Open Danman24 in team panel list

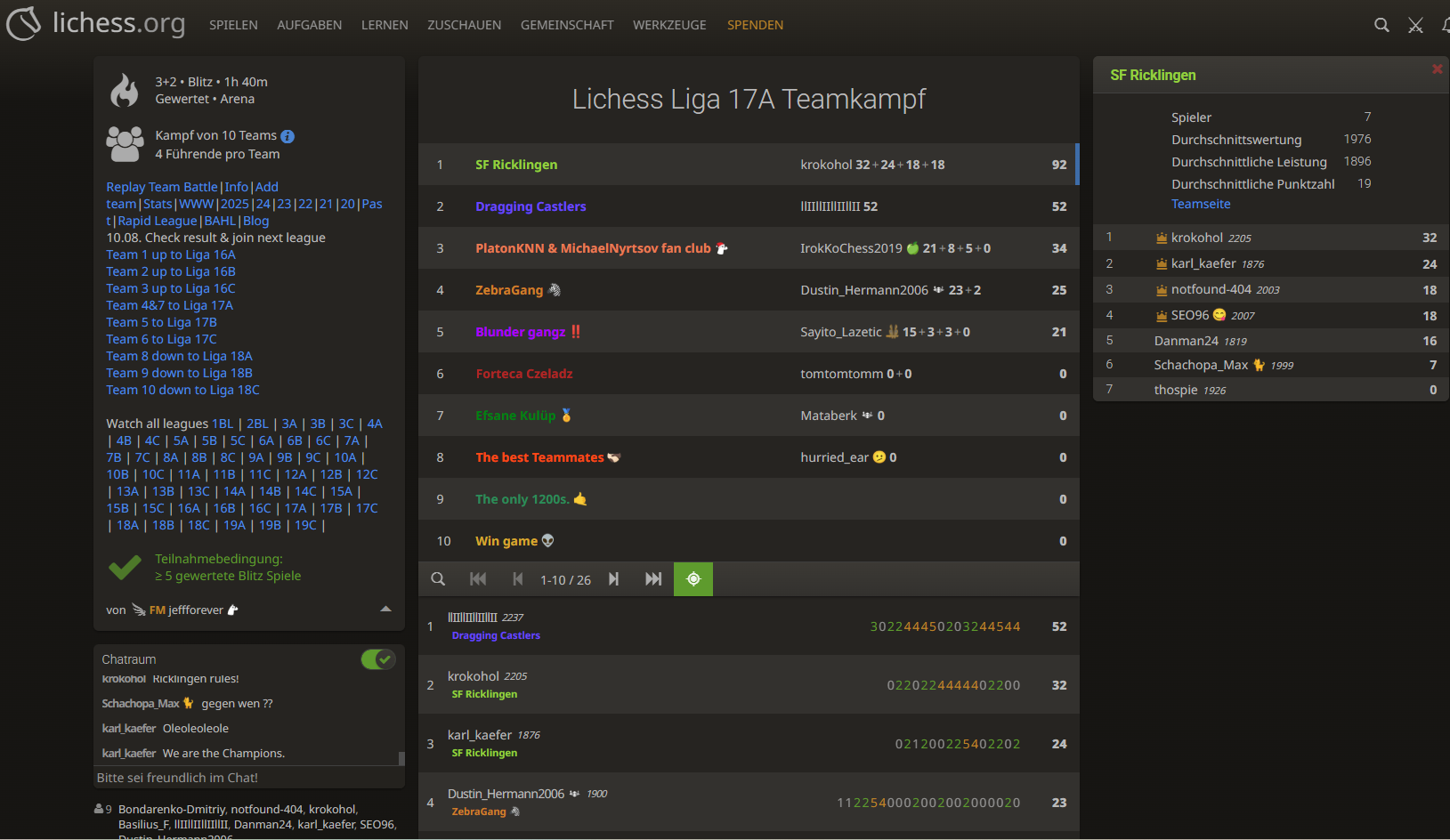click(x=1271, y=341)
